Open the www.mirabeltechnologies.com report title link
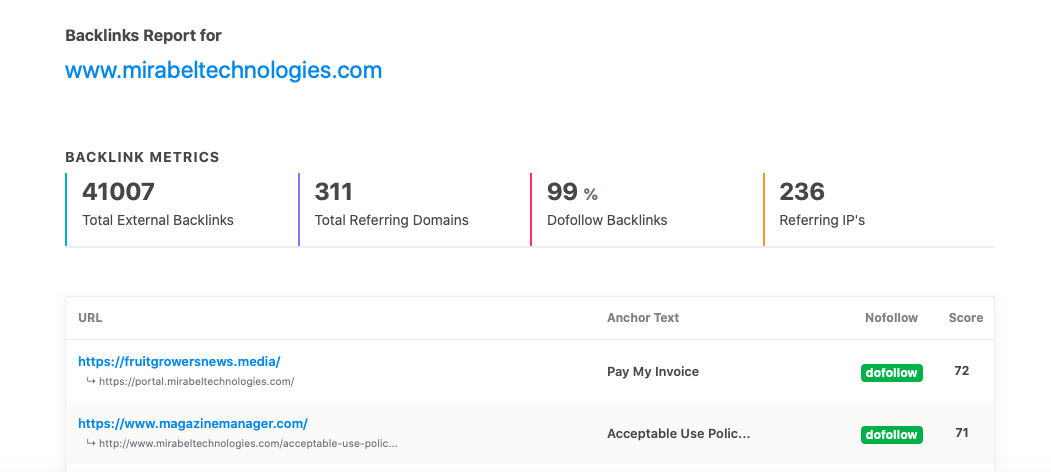 point(223,71)
